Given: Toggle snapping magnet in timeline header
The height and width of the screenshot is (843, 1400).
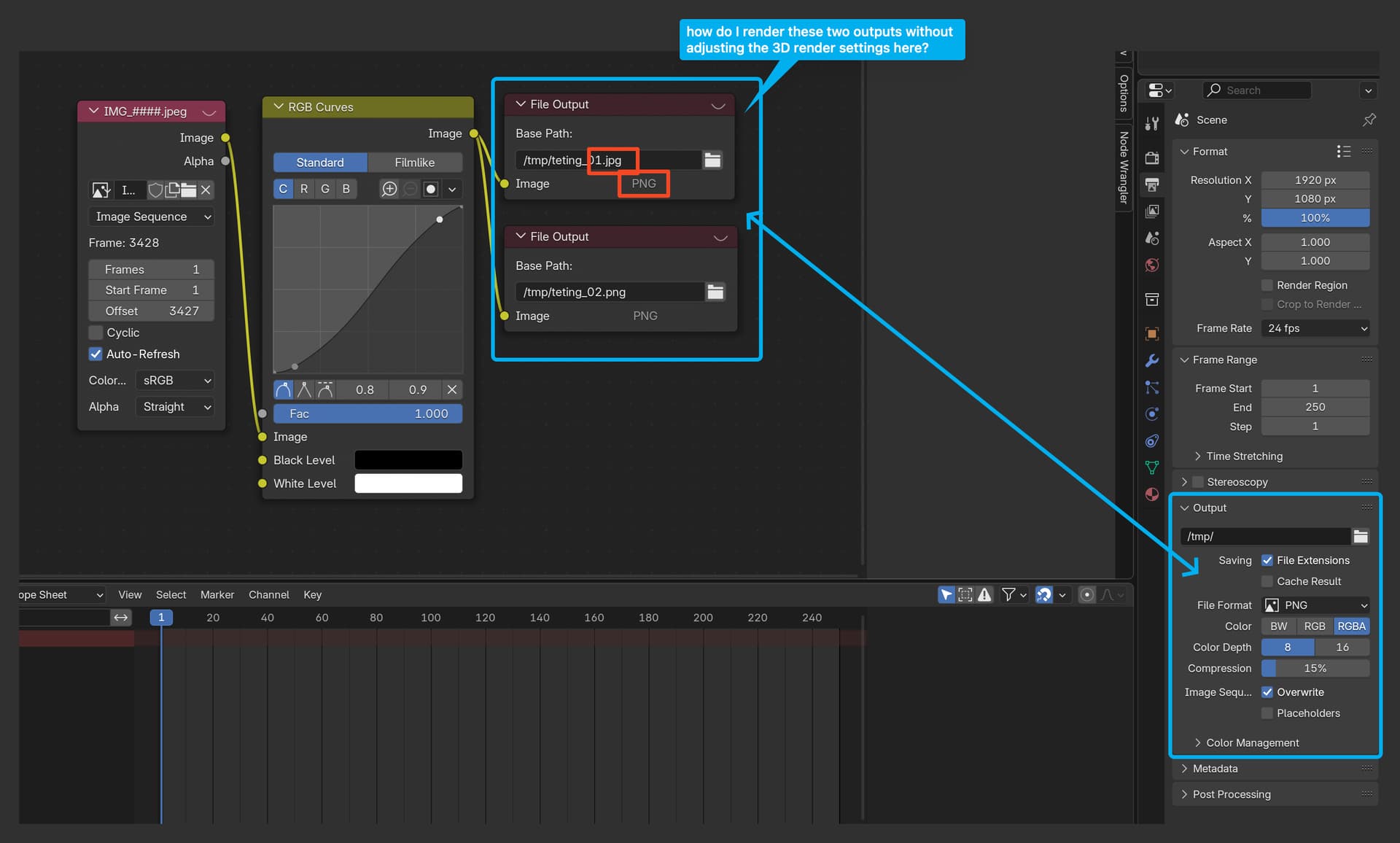Looking at the screenshot, I should tap(1044, 595).
